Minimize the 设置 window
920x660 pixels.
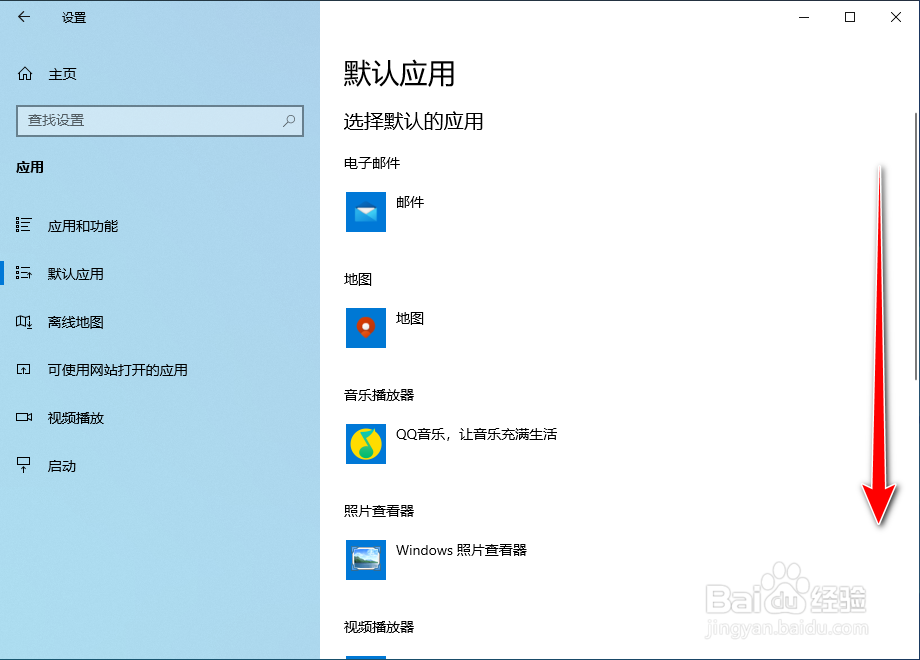click(804, 17)
